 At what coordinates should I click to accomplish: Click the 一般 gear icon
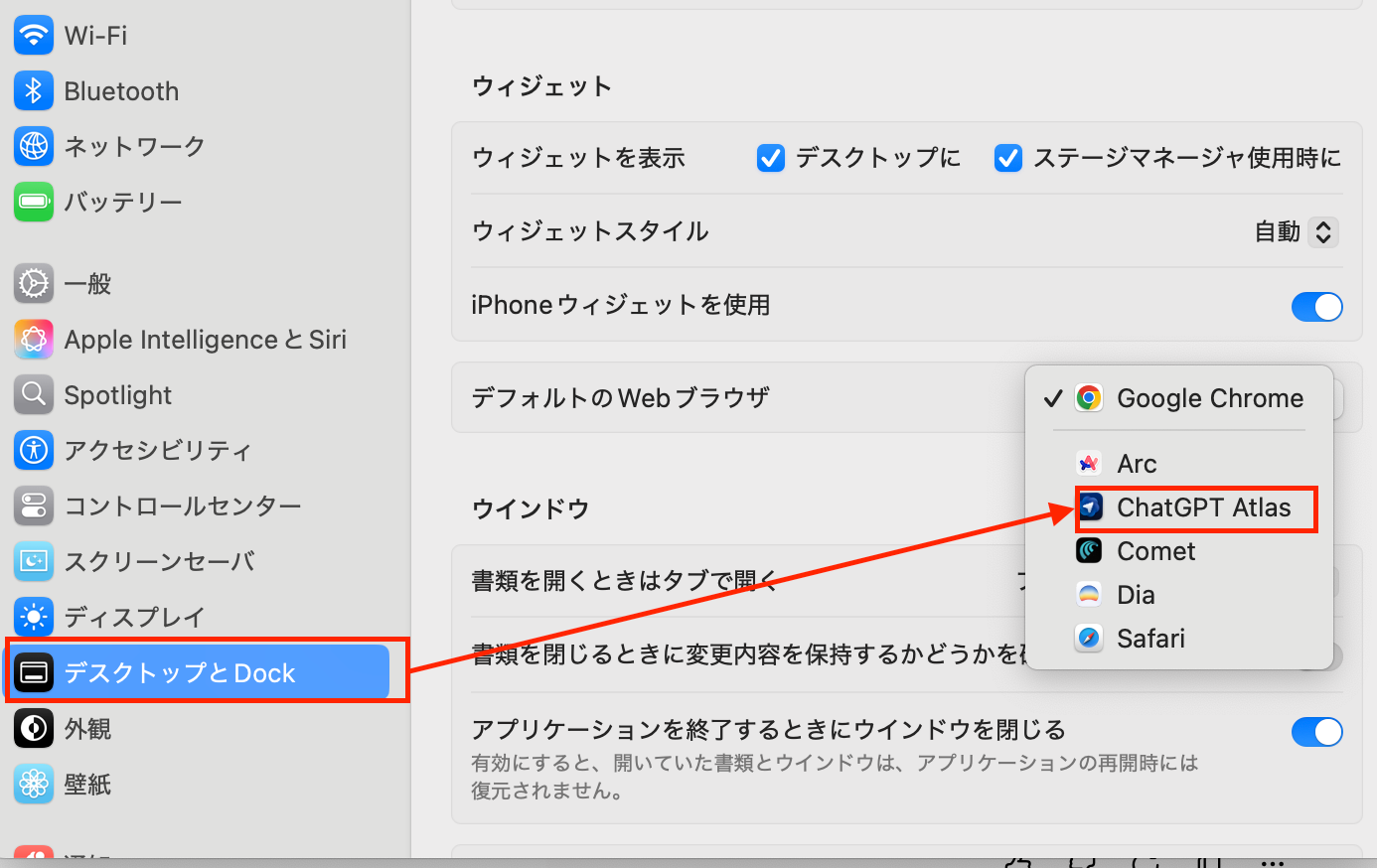(34, 284)
